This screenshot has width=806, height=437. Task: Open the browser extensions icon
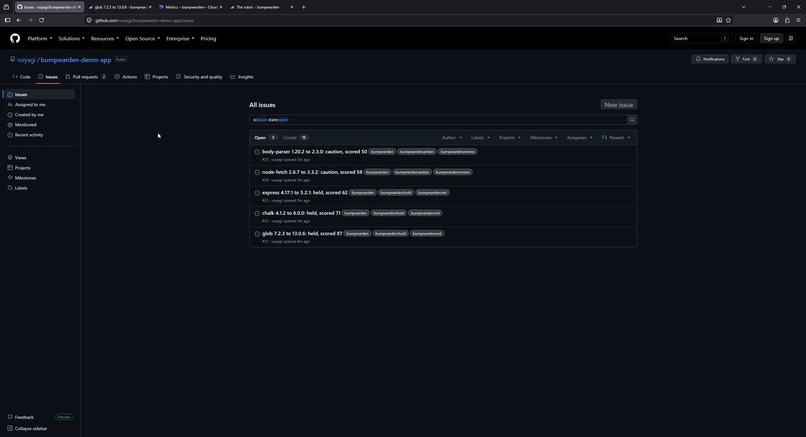pyautogui.click(x=787, y=20)
